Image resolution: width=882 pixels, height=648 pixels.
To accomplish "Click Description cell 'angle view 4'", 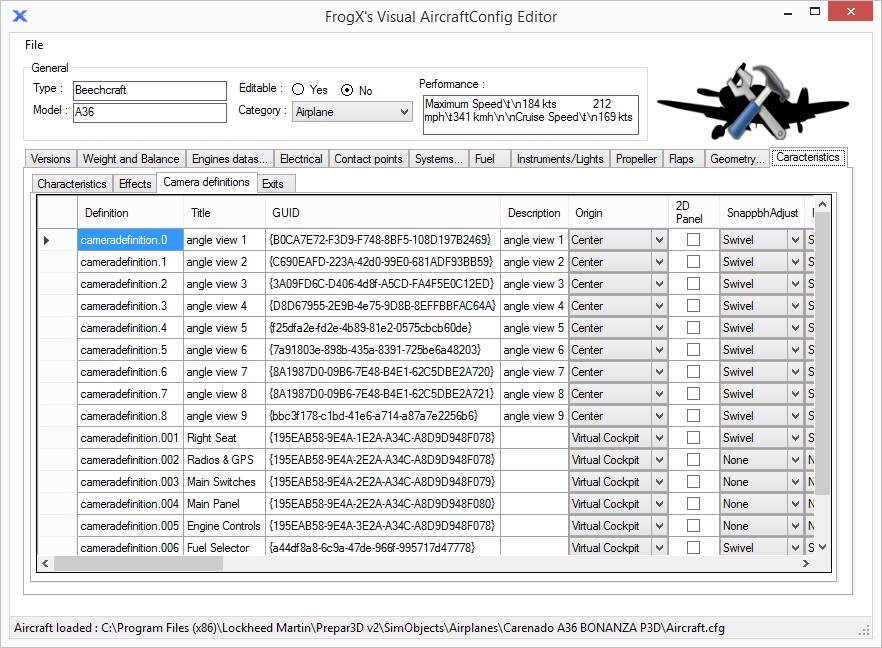I will 534,306.
